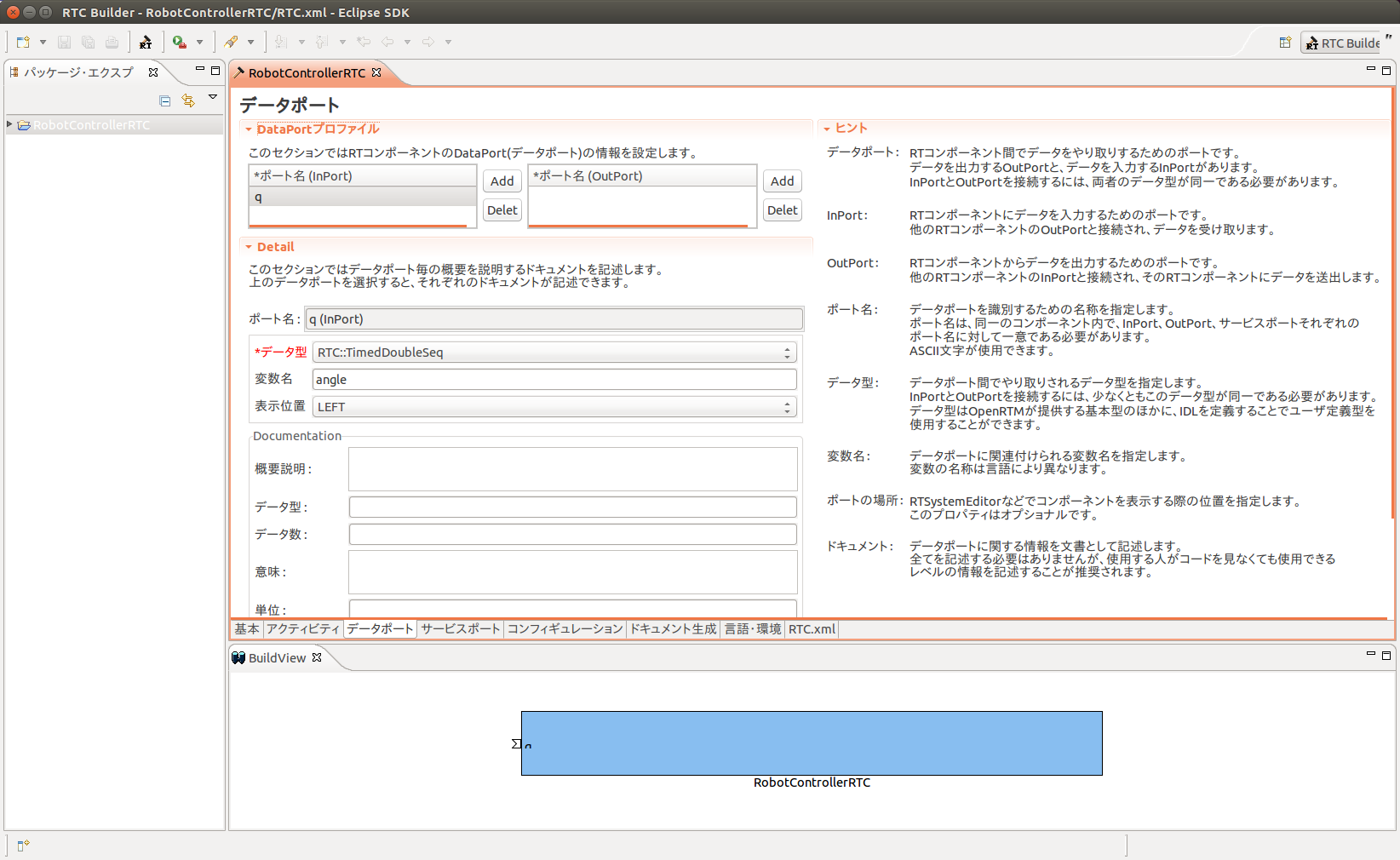Switch to the 基本 tab
The image size is (1400, 860).
coord(247,629)
